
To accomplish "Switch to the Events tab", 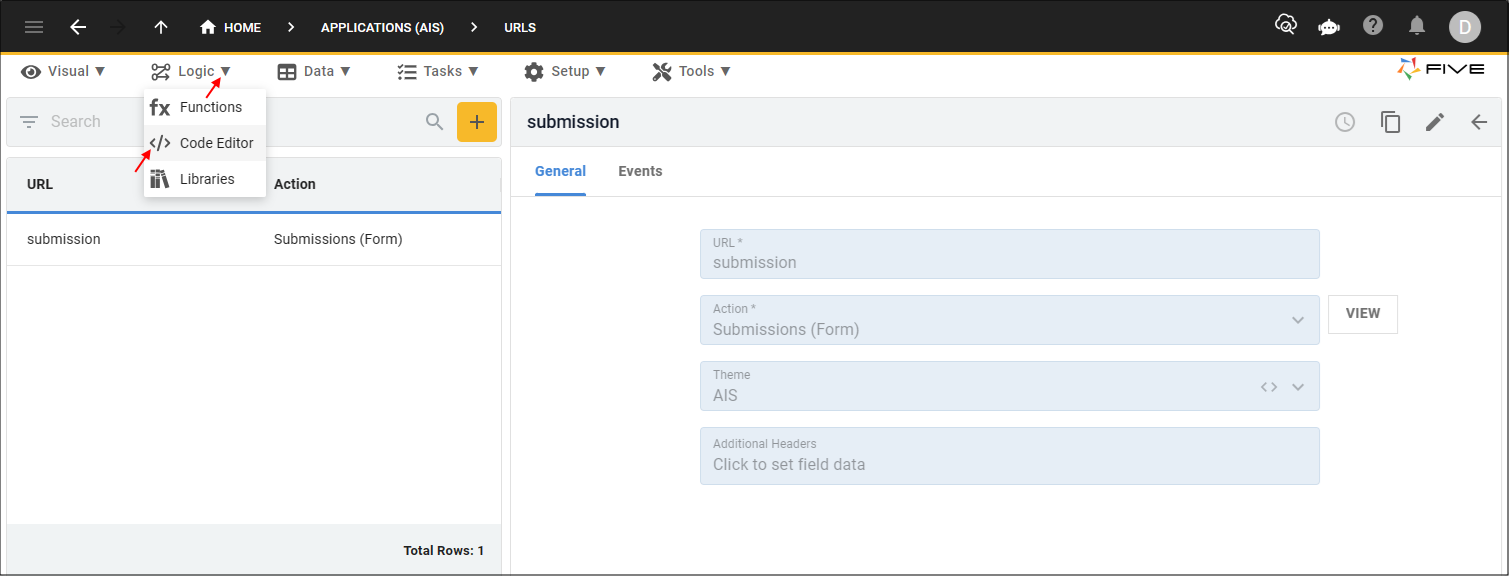I will (x=640, y=171).
